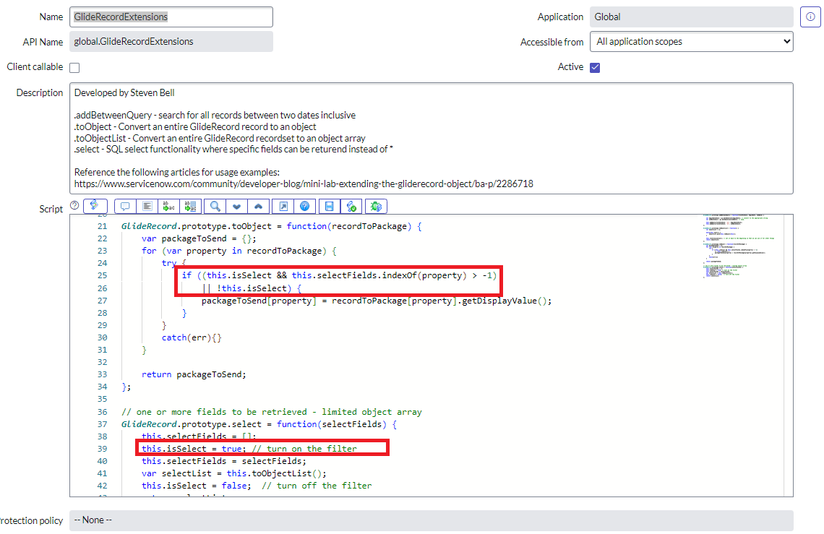Click line number 21 in the gutter
This screenshot has width=824, height=534.
click(x=102, y=226)
